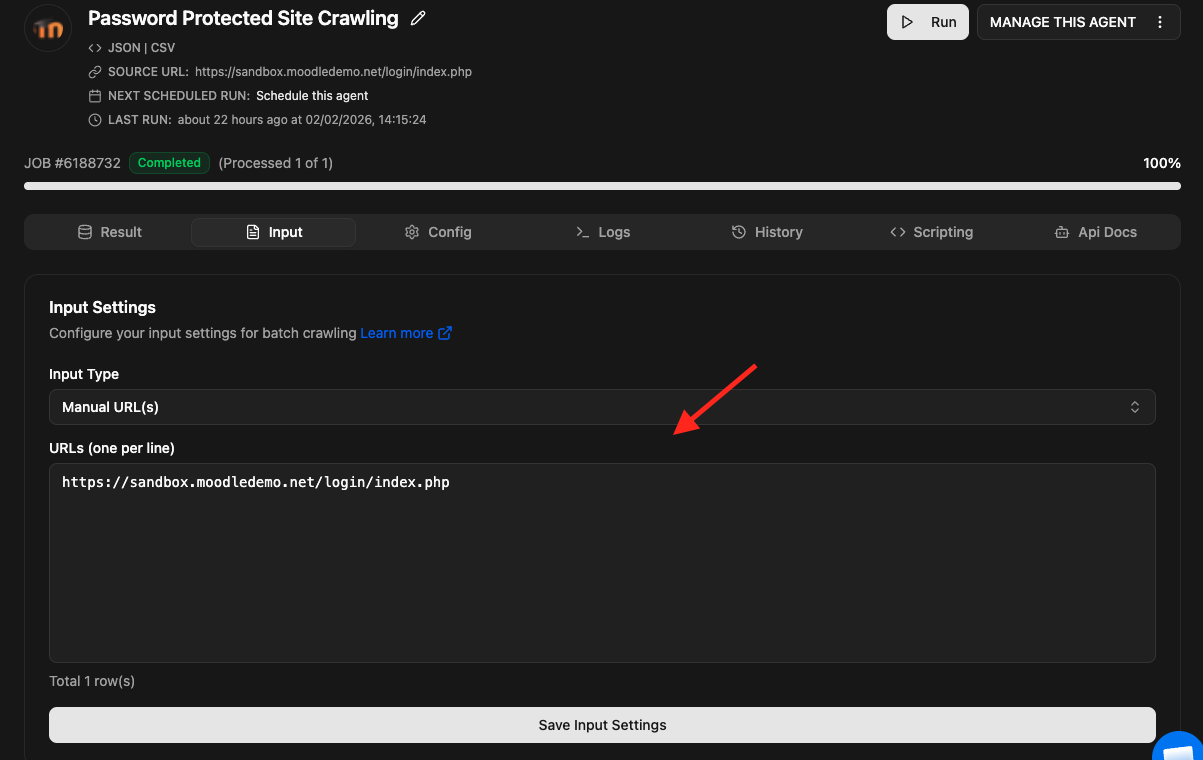Click the pencil icon to rename agent
Screen dimensions: 1203x760
(418, 19)
